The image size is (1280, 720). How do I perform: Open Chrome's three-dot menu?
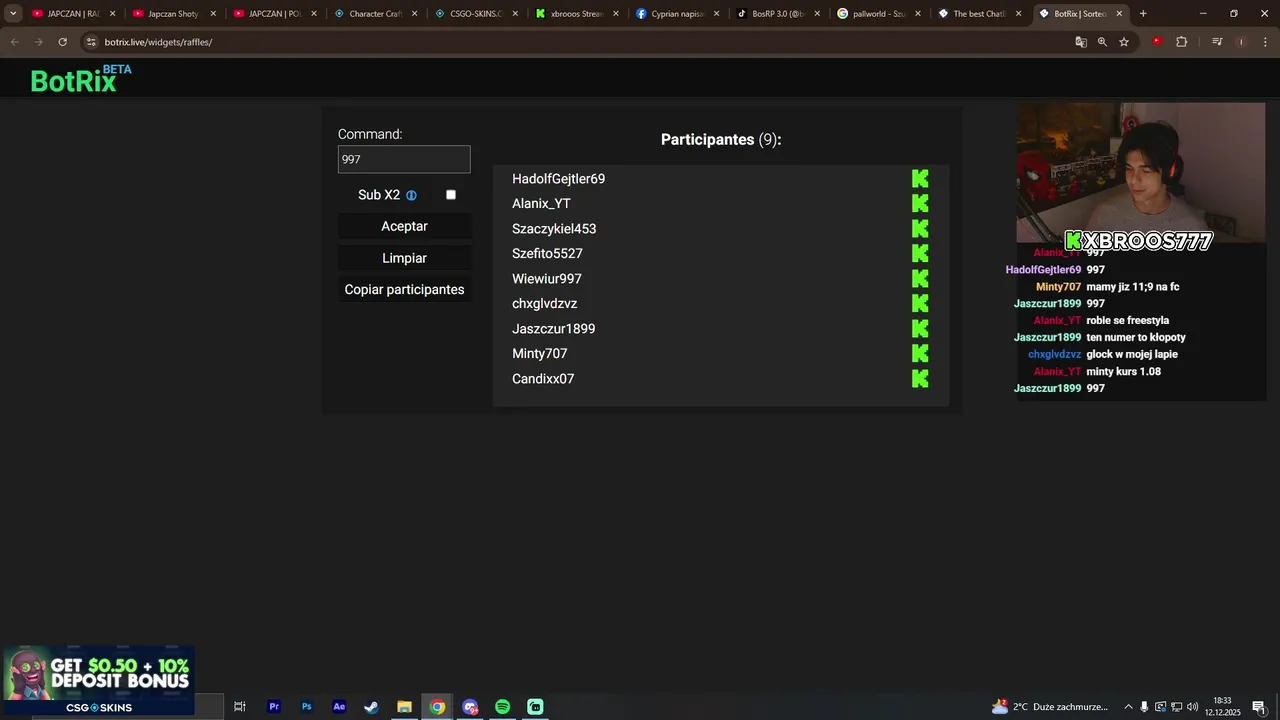pos(1263,42)
